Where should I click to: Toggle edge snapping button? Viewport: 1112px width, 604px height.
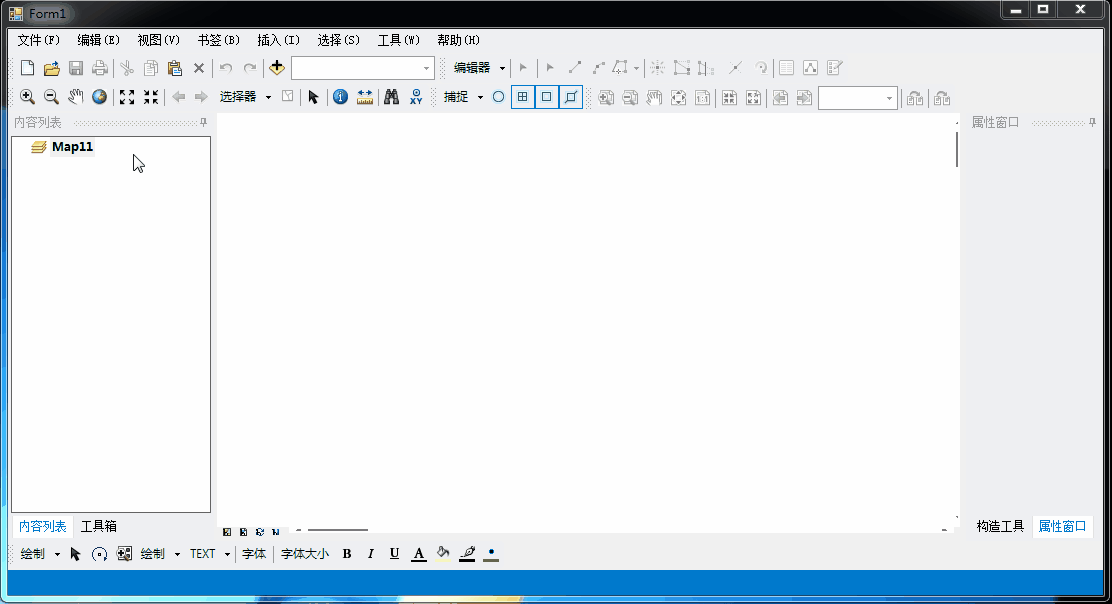tap(571, 97)
